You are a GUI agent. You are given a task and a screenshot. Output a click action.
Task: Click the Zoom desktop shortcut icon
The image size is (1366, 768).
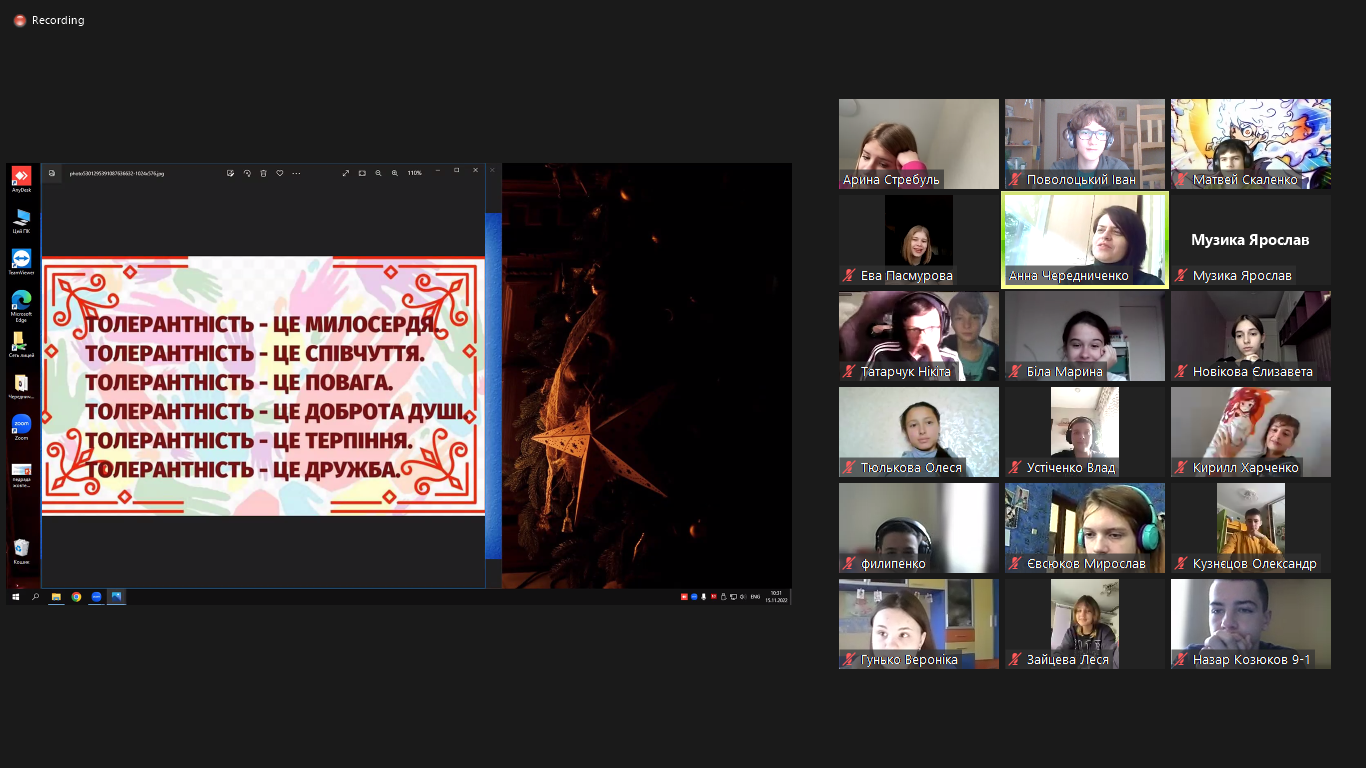[x=21, y=425]
